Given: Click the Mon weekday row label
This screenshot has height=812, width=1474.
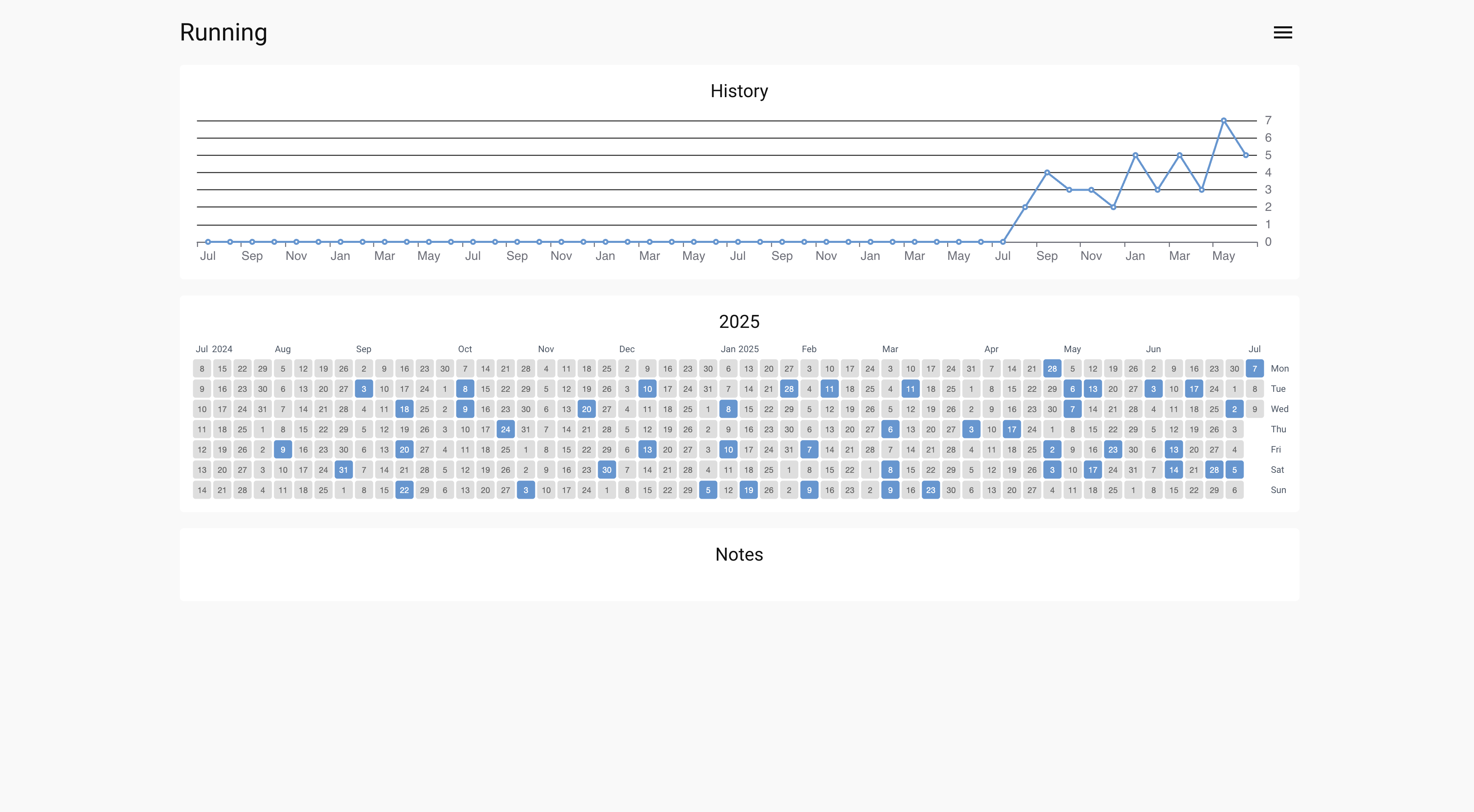Looking at the screenshot, I should pos(1280,368).
